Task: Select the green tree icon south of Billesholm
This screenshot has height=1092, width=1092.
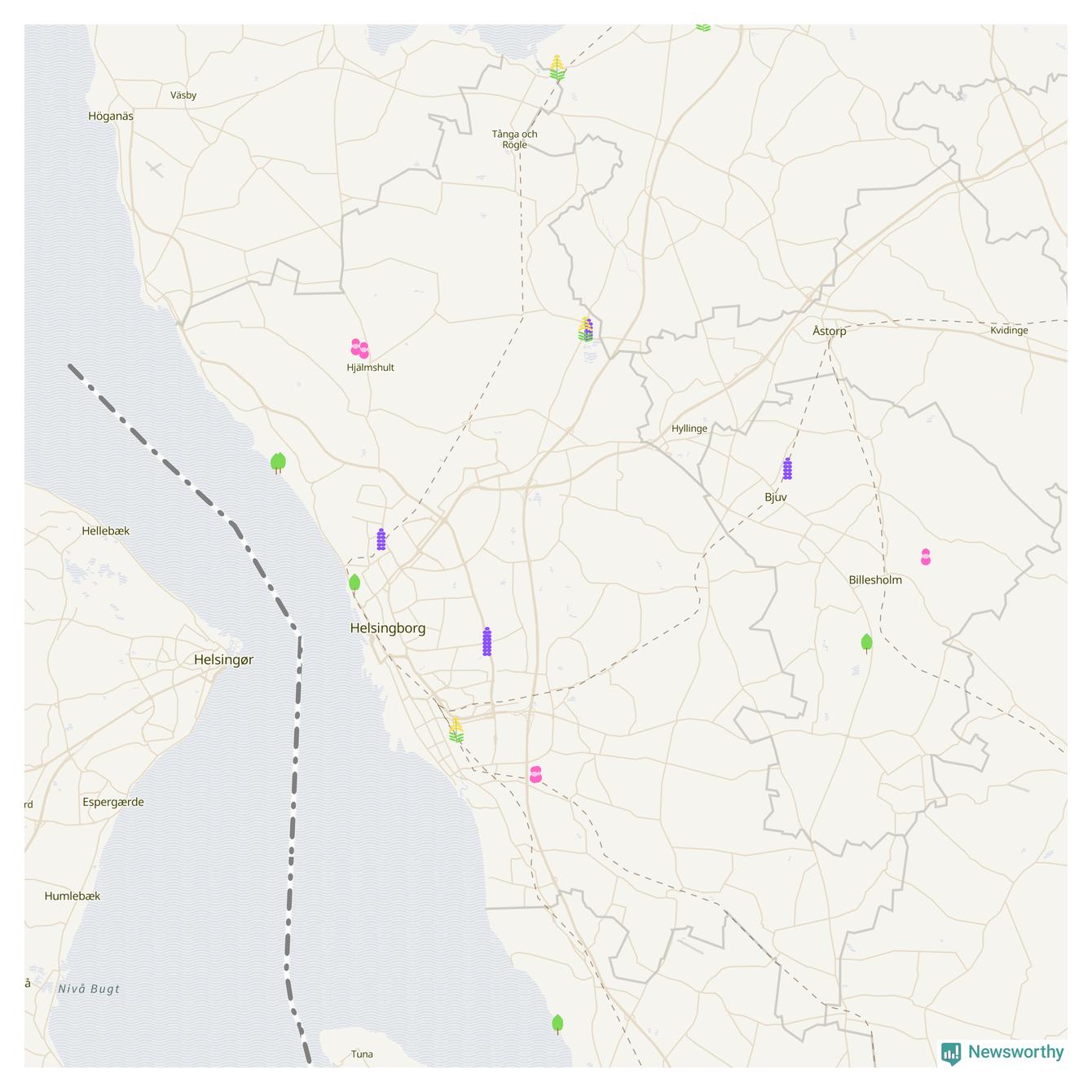Action: pyautogui.click(x=866, y=643)
